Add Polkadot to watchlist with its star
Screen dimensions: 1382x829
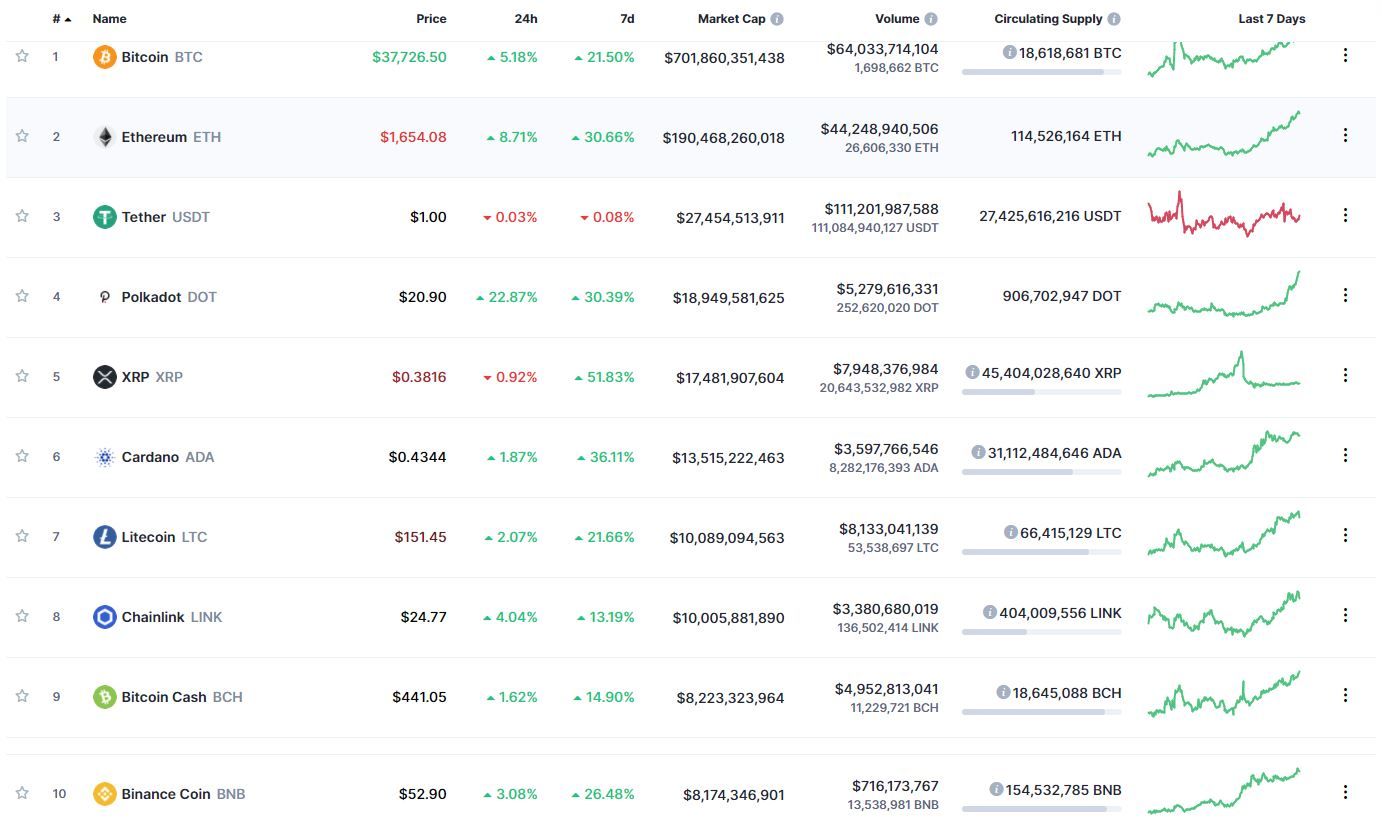pyautogui.click(x=22, y=296)
